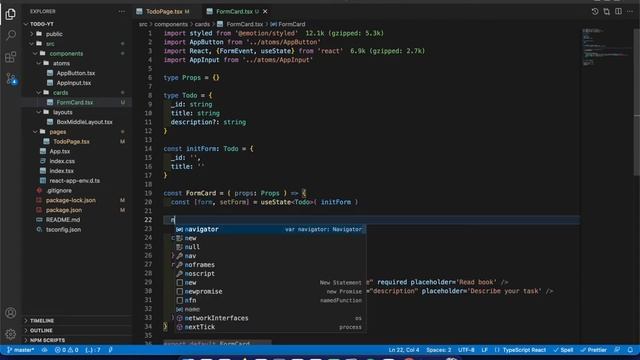Click the LF end-of-line selector
The width and height of the screenshot is (640, 360).
pyautogui.click(x=484, y=350)
